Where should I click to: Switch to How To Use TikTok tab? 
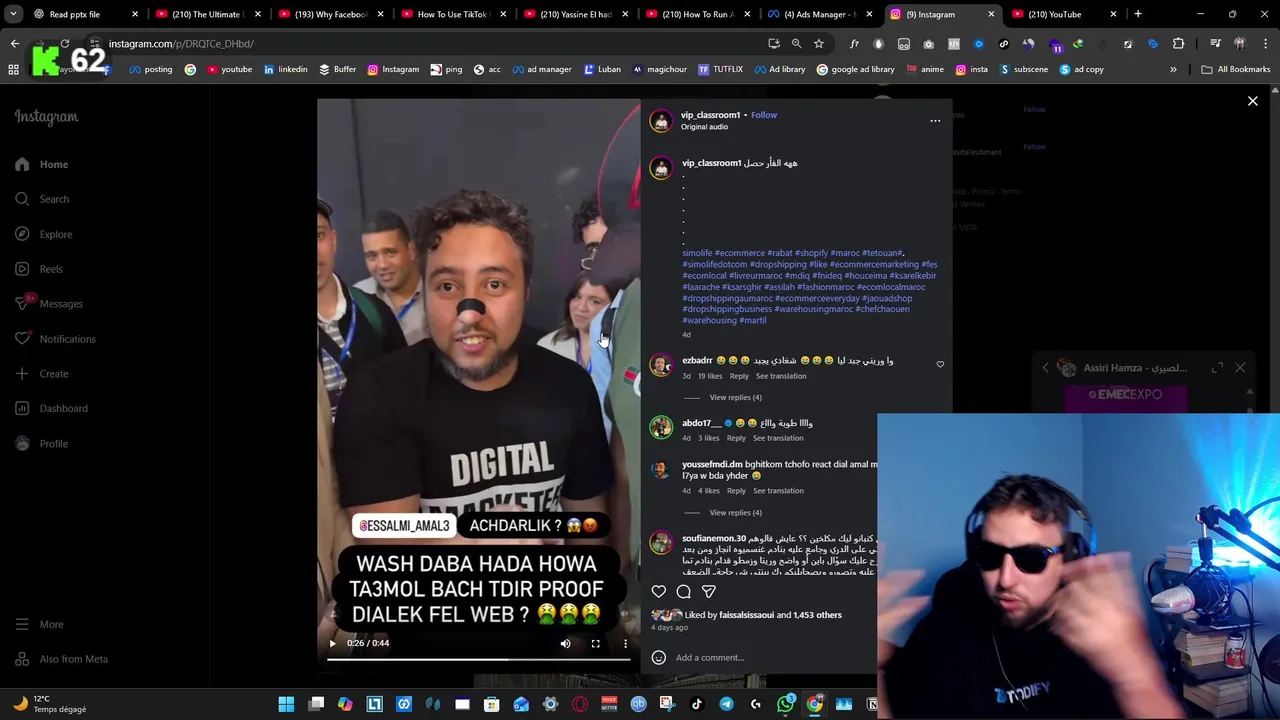[453, 14]
